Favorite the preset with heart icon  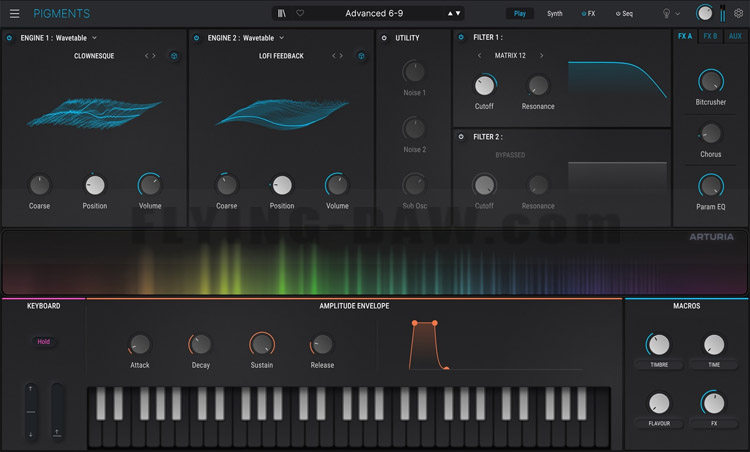[x=300, y=13]
